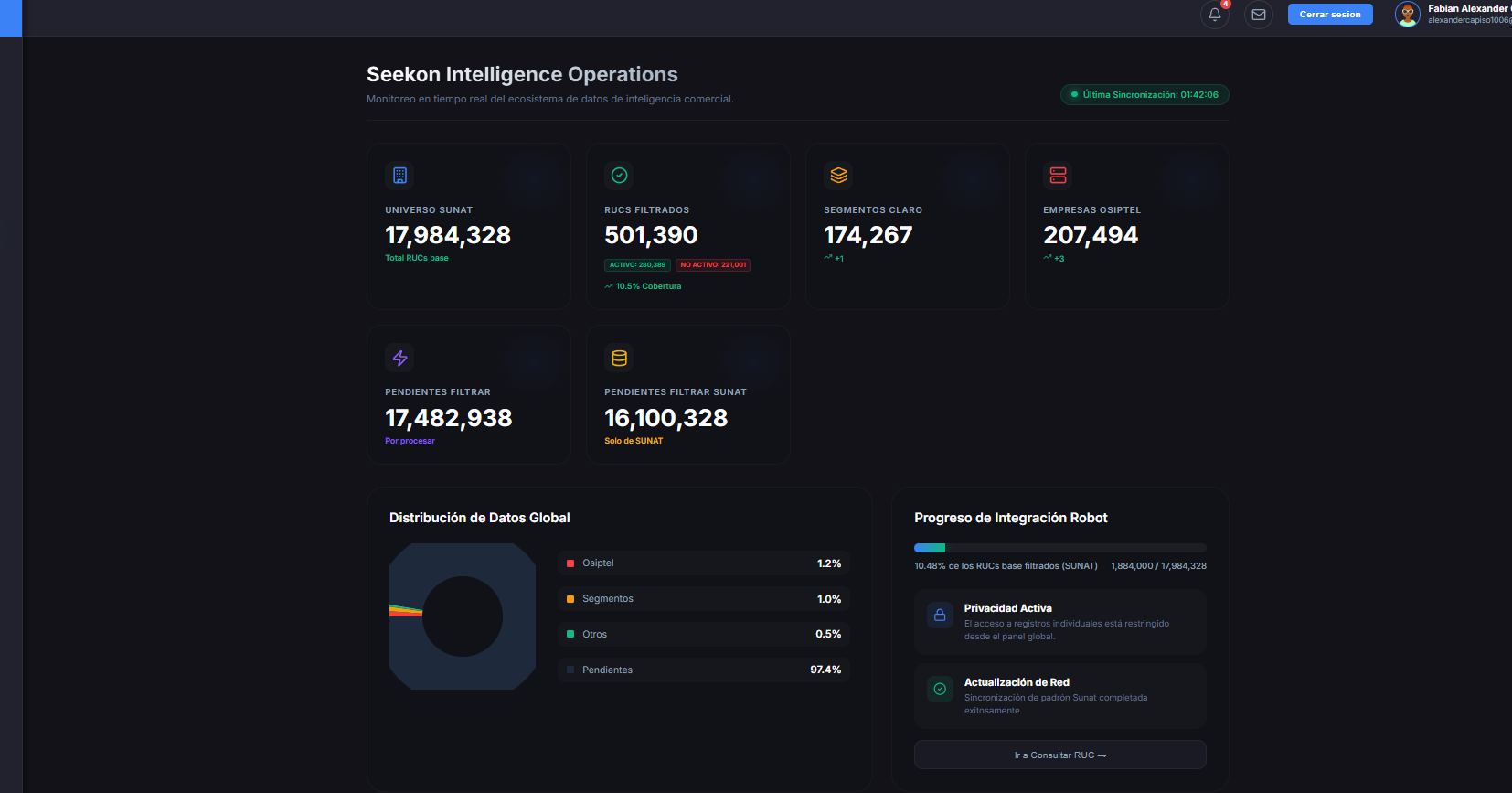Click the Progreso de Integración Robot heading
The width and height of the screenshot is (1512, 793).
click(1011, 518)
